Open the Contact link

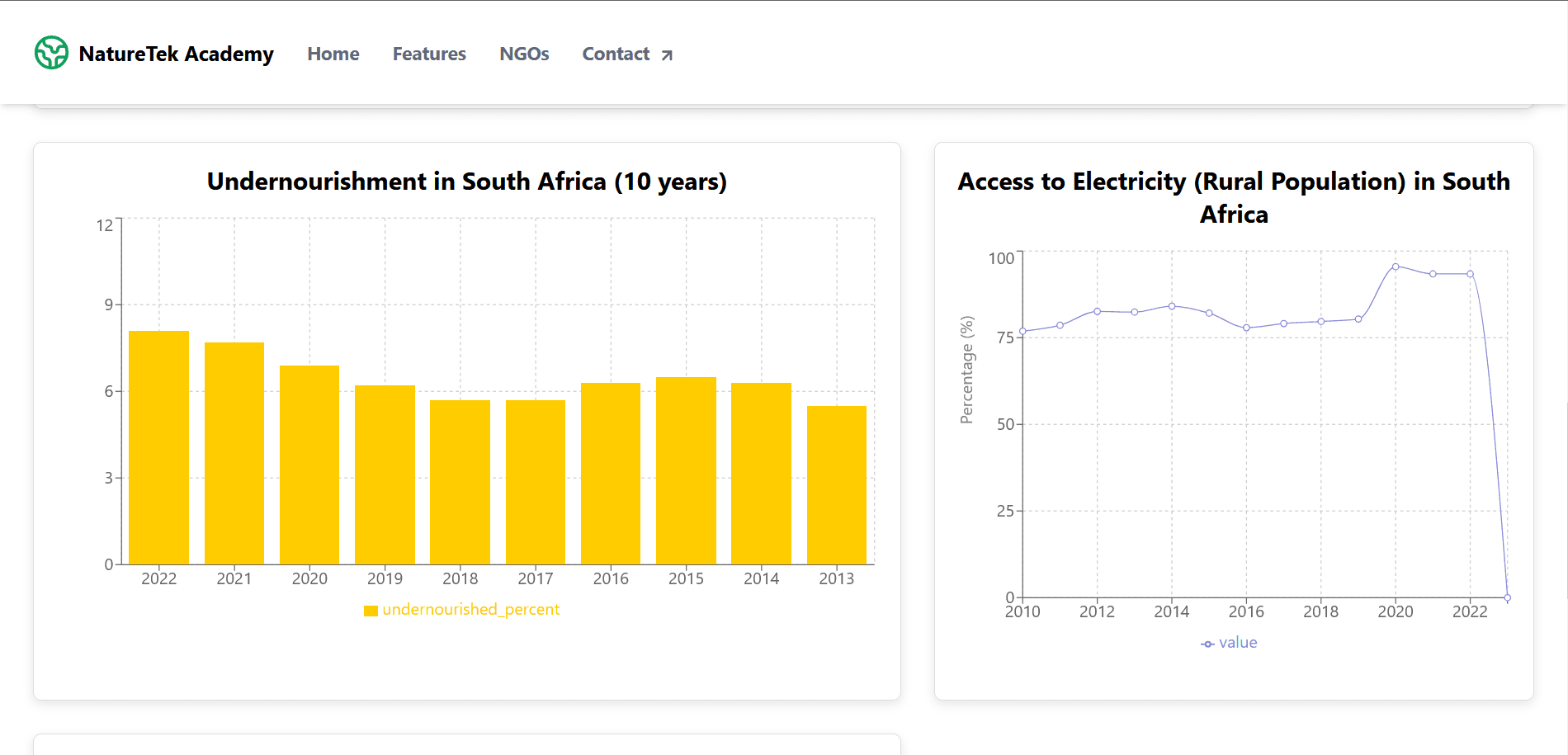click(616, 54)
